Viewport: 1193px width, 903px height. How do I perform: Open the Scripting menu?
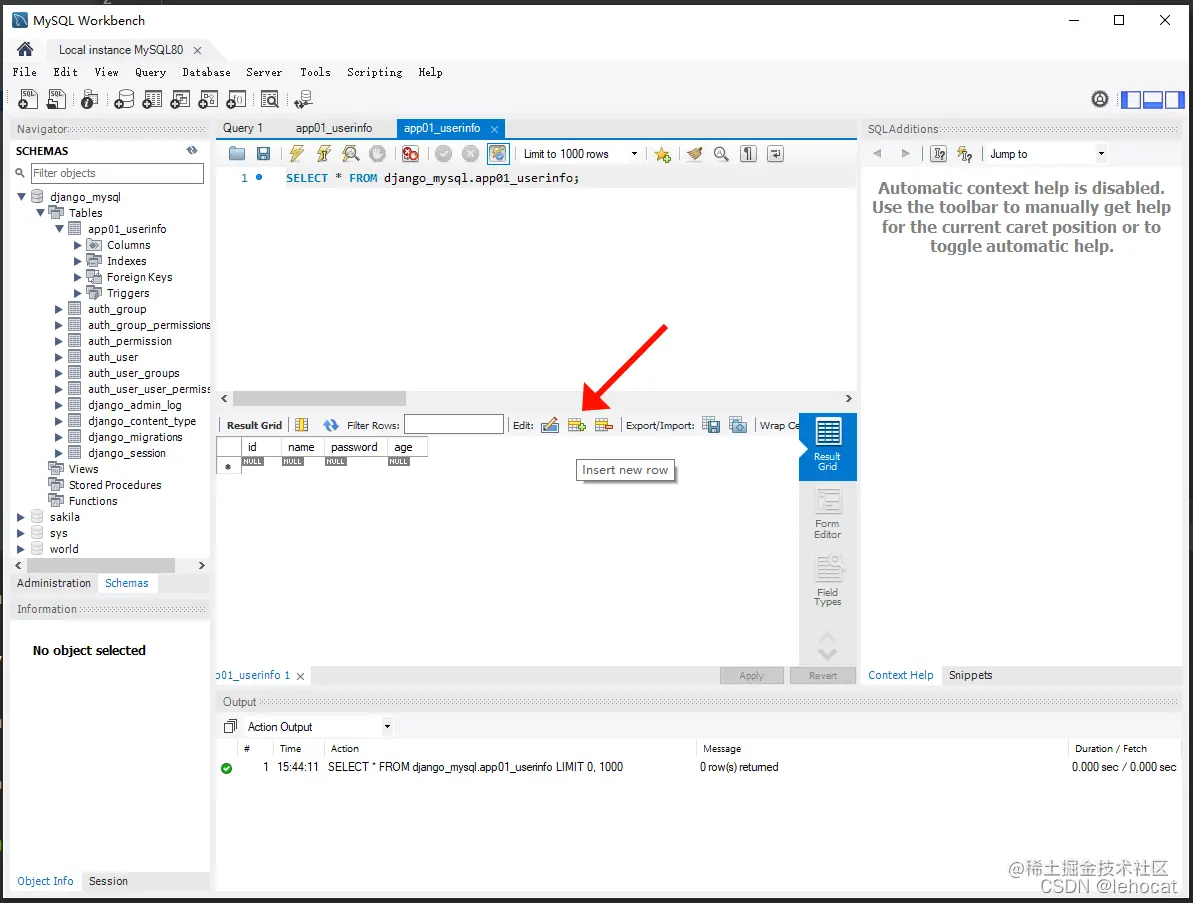click(x=374, y=72)
